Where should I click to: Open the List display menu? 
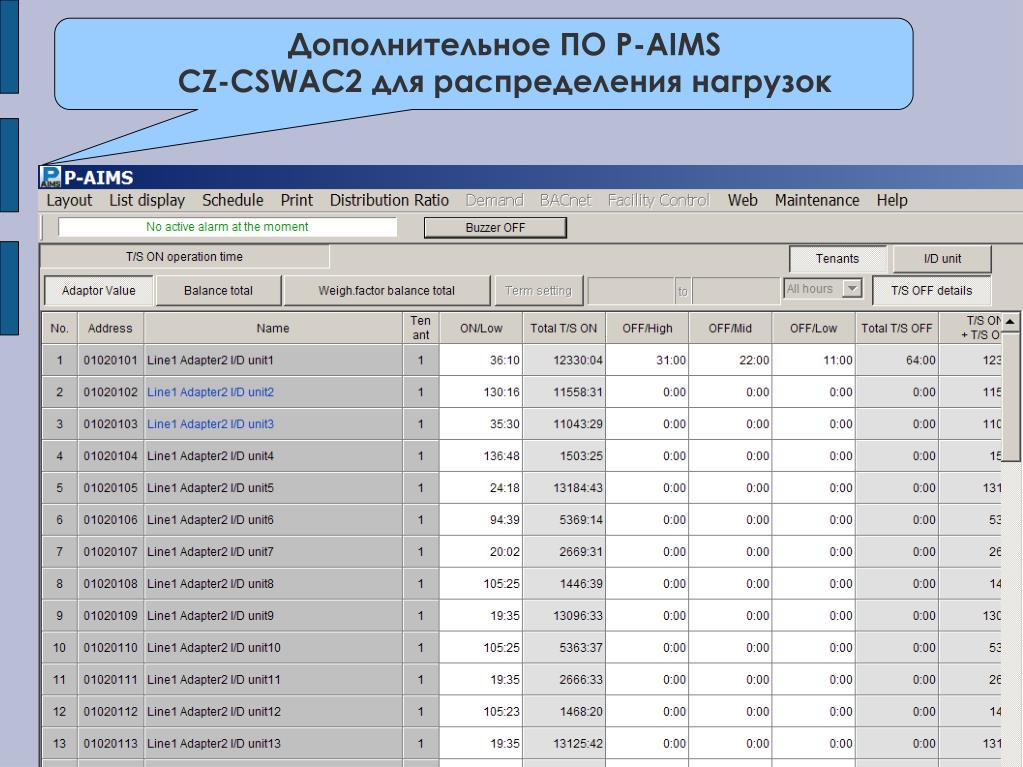pyautogui.click(x=147, y=200)
